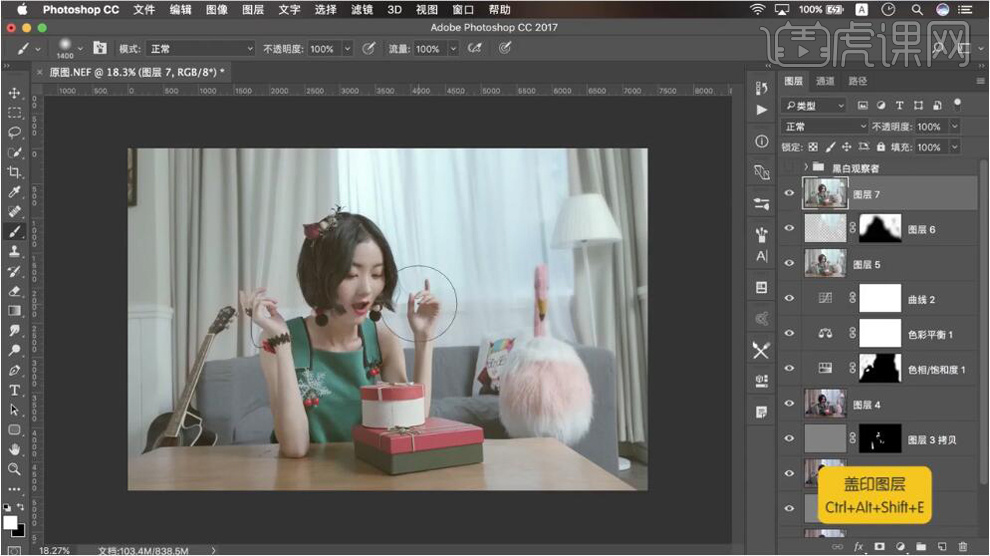Viewport: 990px width, 556px height.
Task: Open the Actions panel play icon
Action: (x=761, y=110)
